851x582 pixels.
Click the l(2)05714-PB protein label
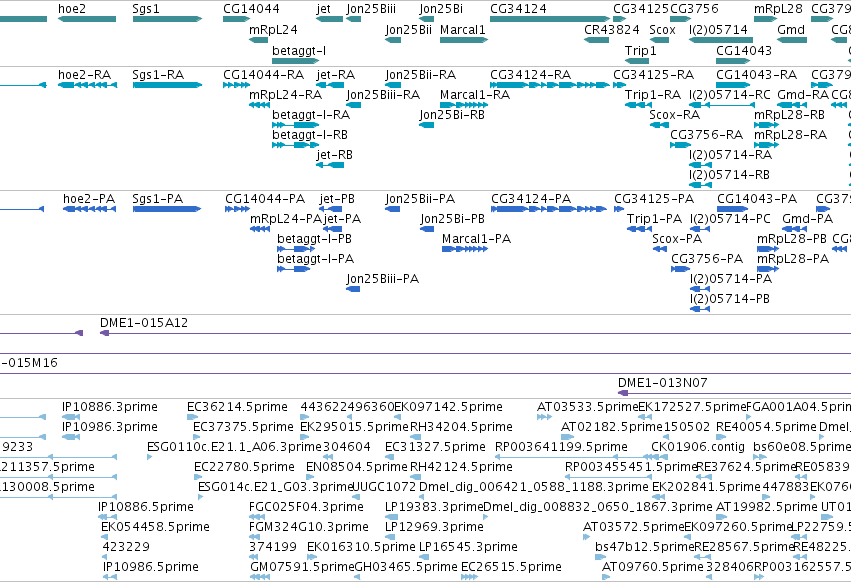(x=729, y=299)
